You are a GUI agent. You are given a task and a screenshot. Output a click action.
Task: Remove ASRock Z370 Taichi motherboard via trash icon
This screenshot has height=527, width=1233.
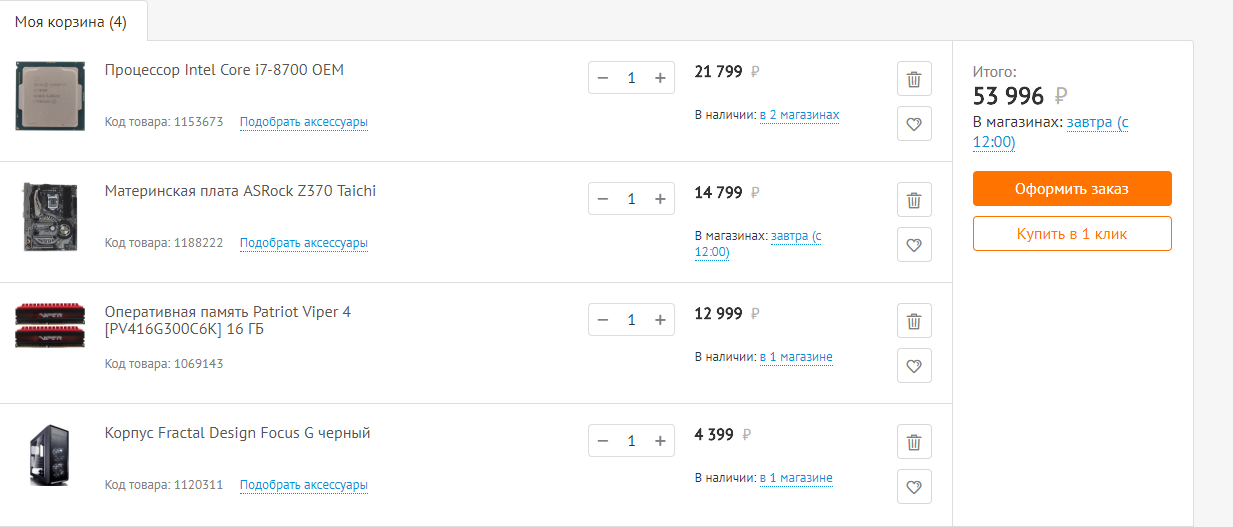[914, 200]
